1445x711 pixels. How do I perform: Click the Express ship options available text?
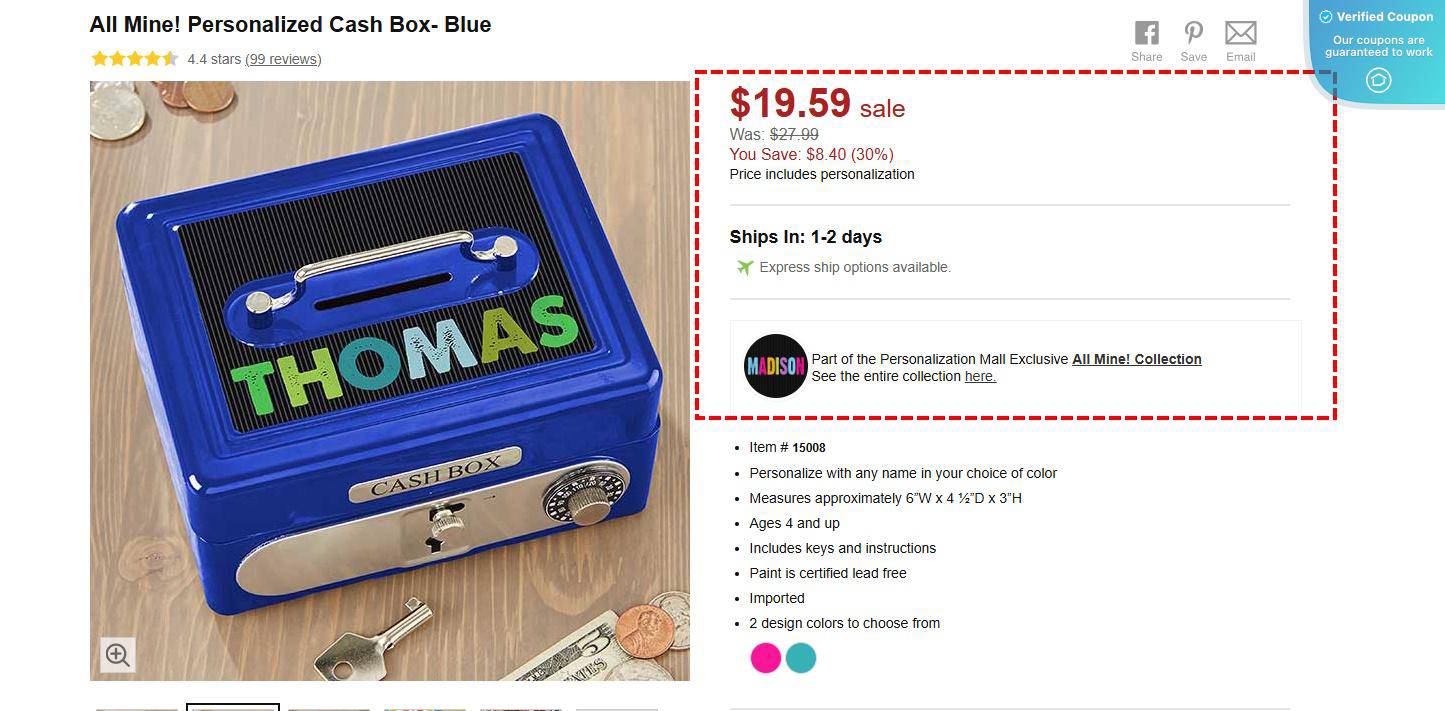tap(855, 267)
